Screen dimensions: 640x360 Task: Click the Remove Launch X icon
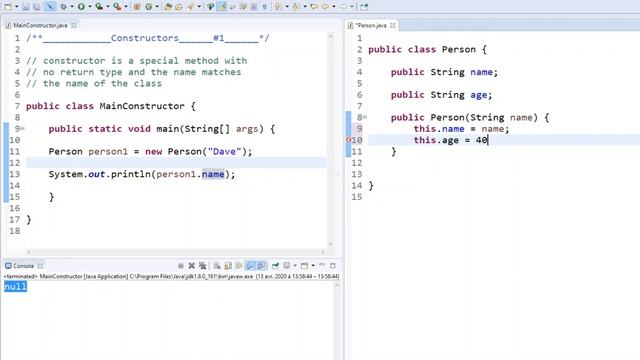click(191, 266)
